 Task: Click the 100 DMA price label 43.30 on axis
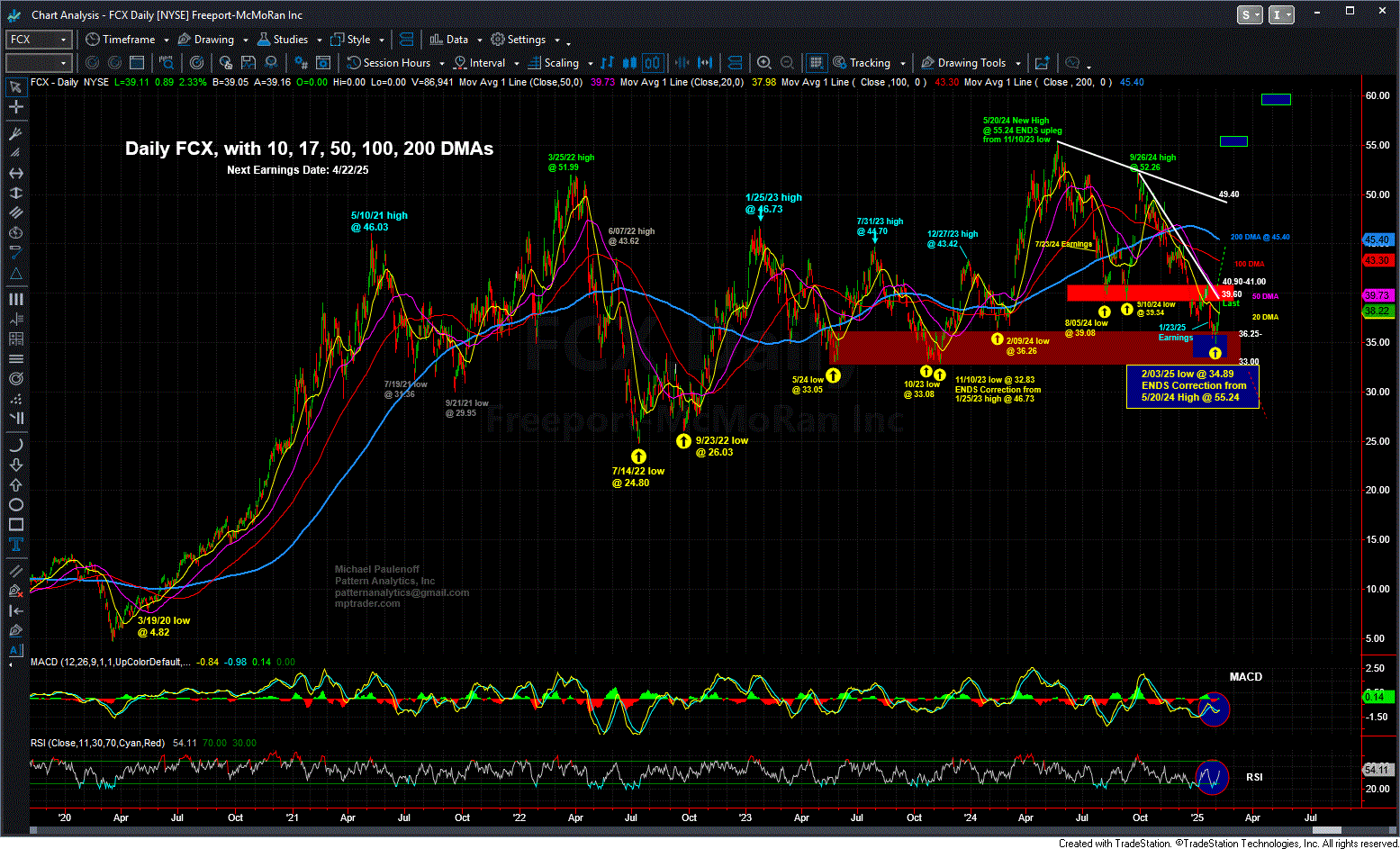coord(1378,260)
